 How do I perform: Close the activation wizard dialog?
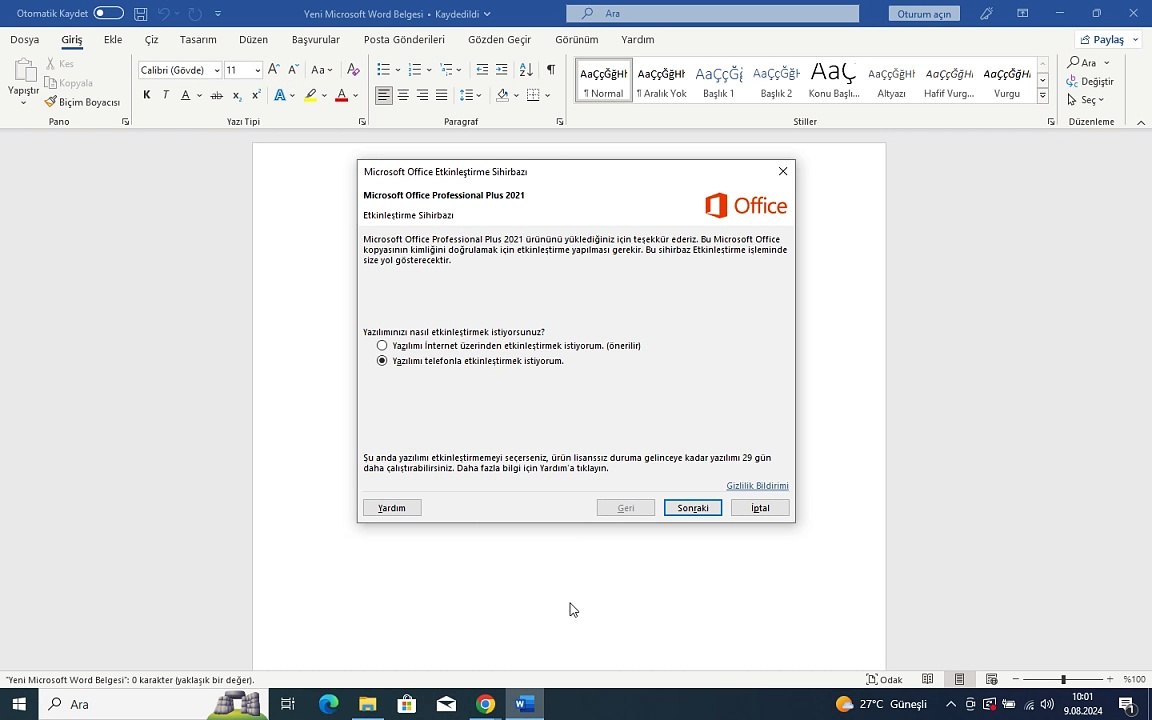coord(782,171)
